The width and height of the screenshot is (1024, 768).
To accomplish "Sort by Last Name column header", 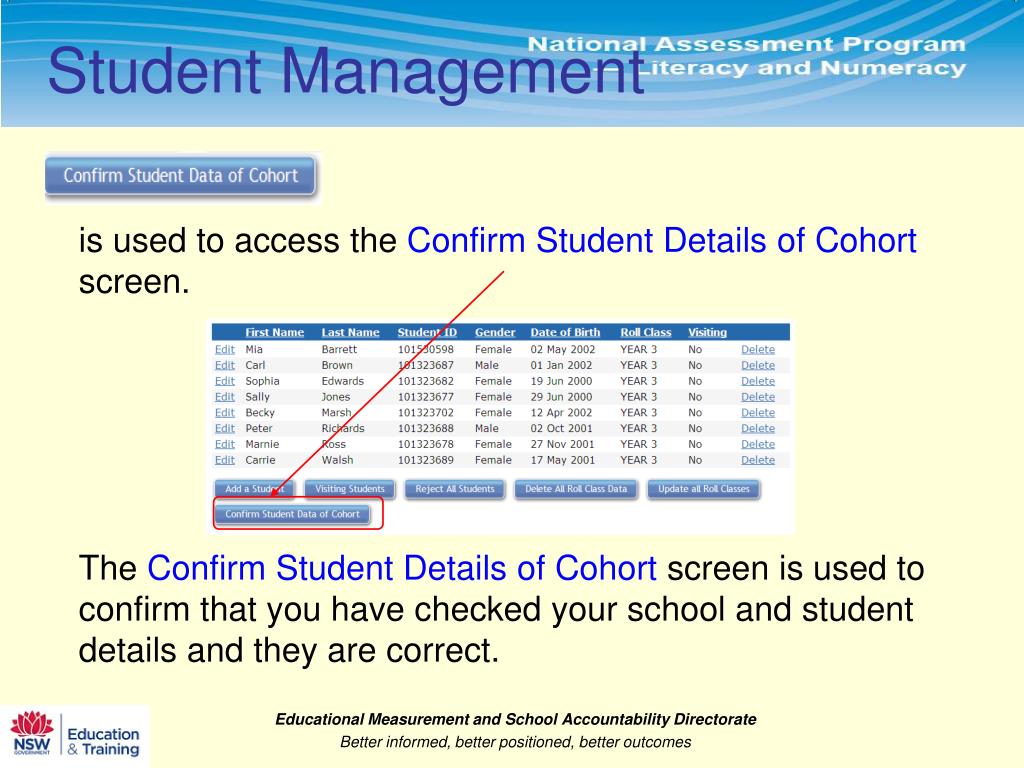I will pos(350,332).
